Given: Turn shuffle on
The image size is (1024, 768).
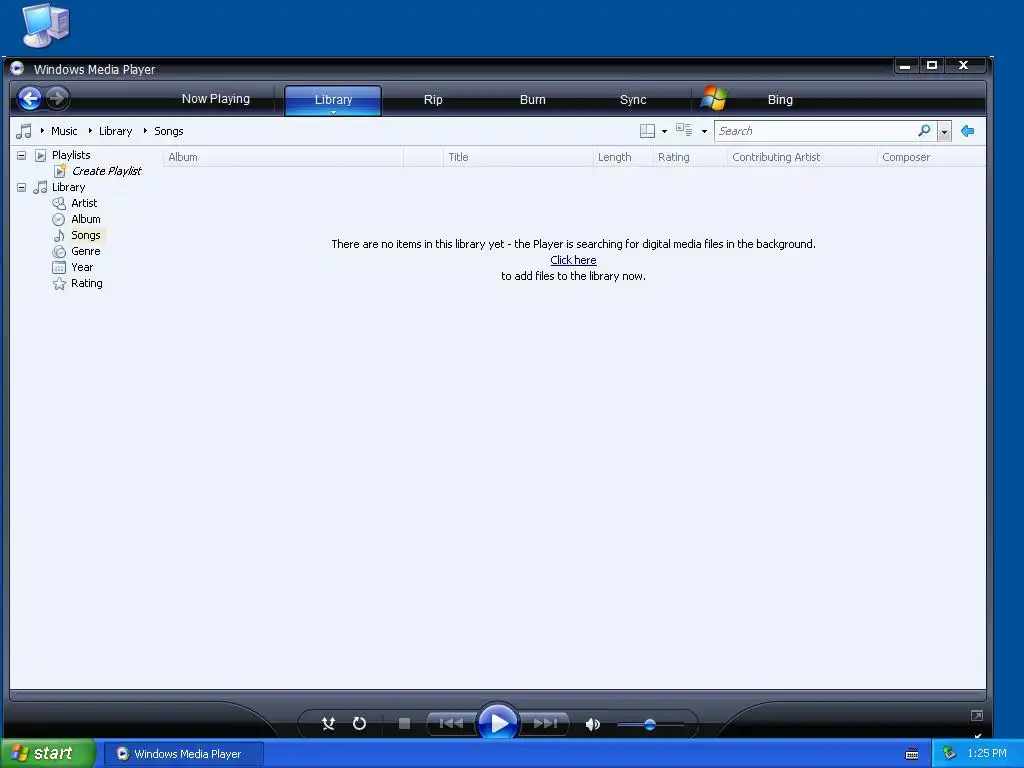Looking at the screenshot, I should point(328,724).
